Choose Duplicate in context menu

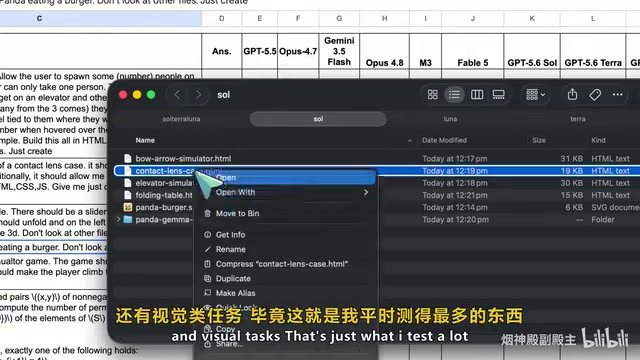click(233, 279)
